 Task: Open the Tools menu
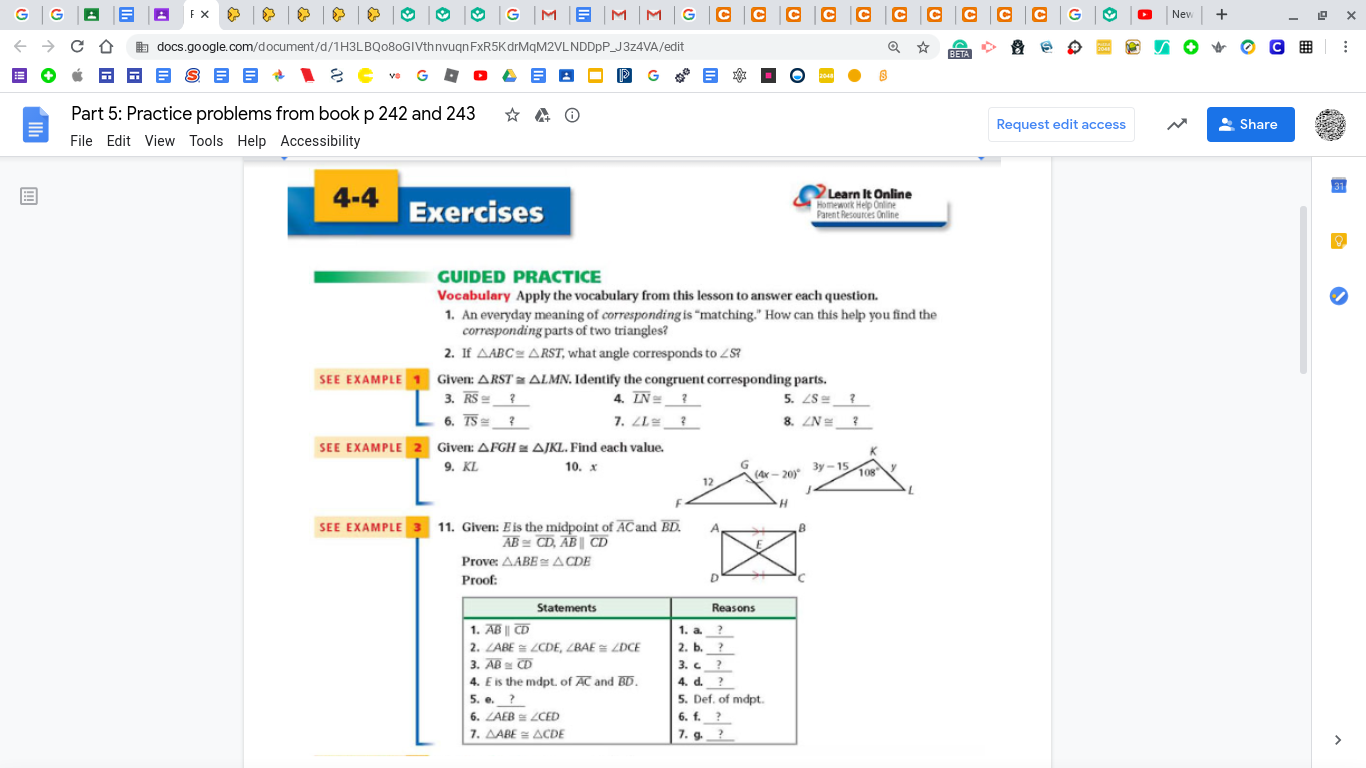click(x=206, y=141)
